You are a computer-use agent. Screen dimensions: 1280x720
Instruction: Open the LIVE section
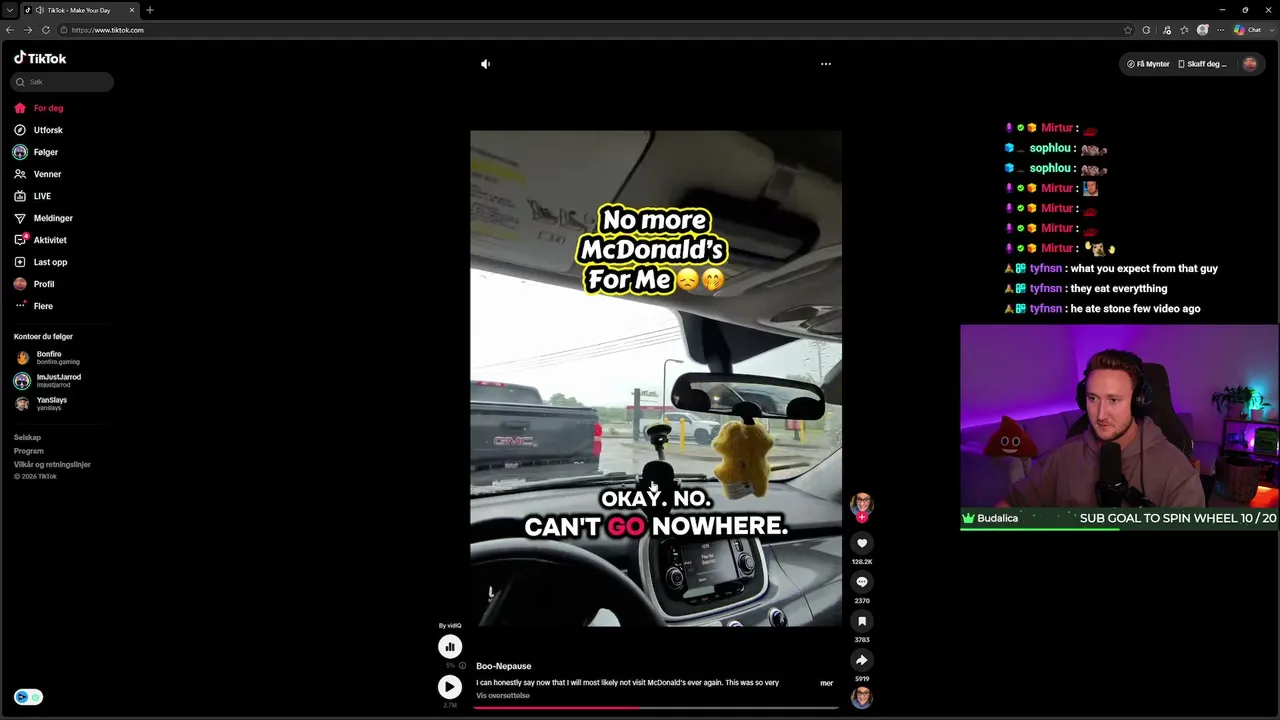(x=32, y=196)
